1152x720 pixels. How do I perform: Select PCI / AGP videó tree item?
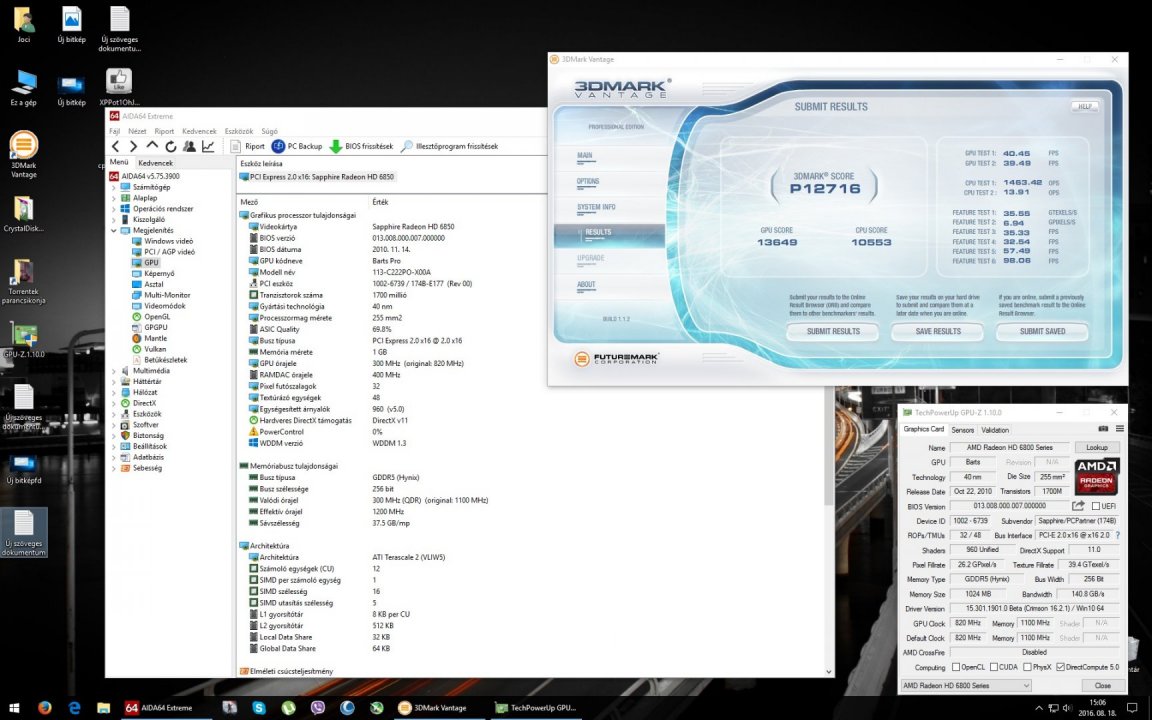[x=169, y=252]
